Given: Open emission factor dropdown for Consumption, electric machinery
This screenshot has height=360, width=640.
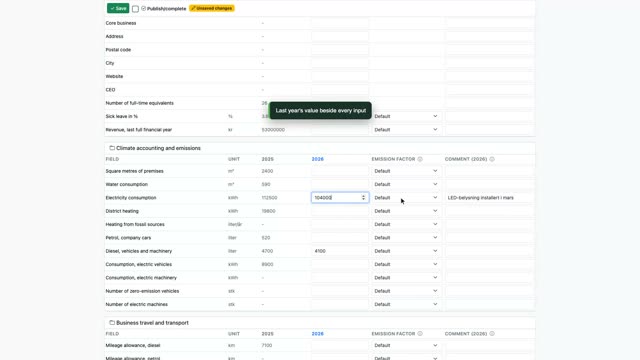Looking at the screenshot, I should pos(406,278).
